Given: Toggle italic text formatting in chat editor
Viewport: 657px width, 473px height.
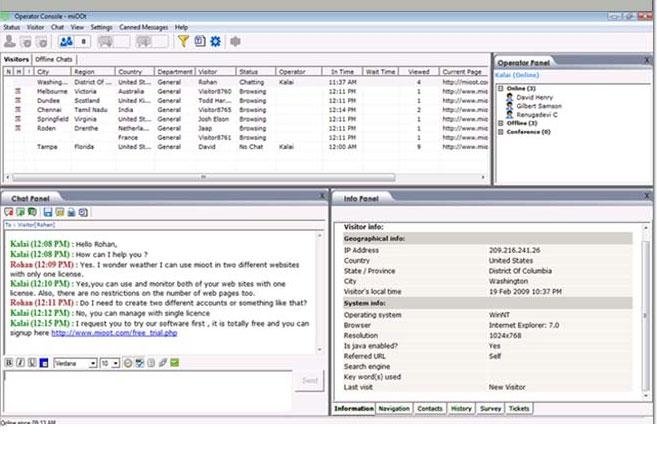Looking at the screenshot, I should 20,362.
